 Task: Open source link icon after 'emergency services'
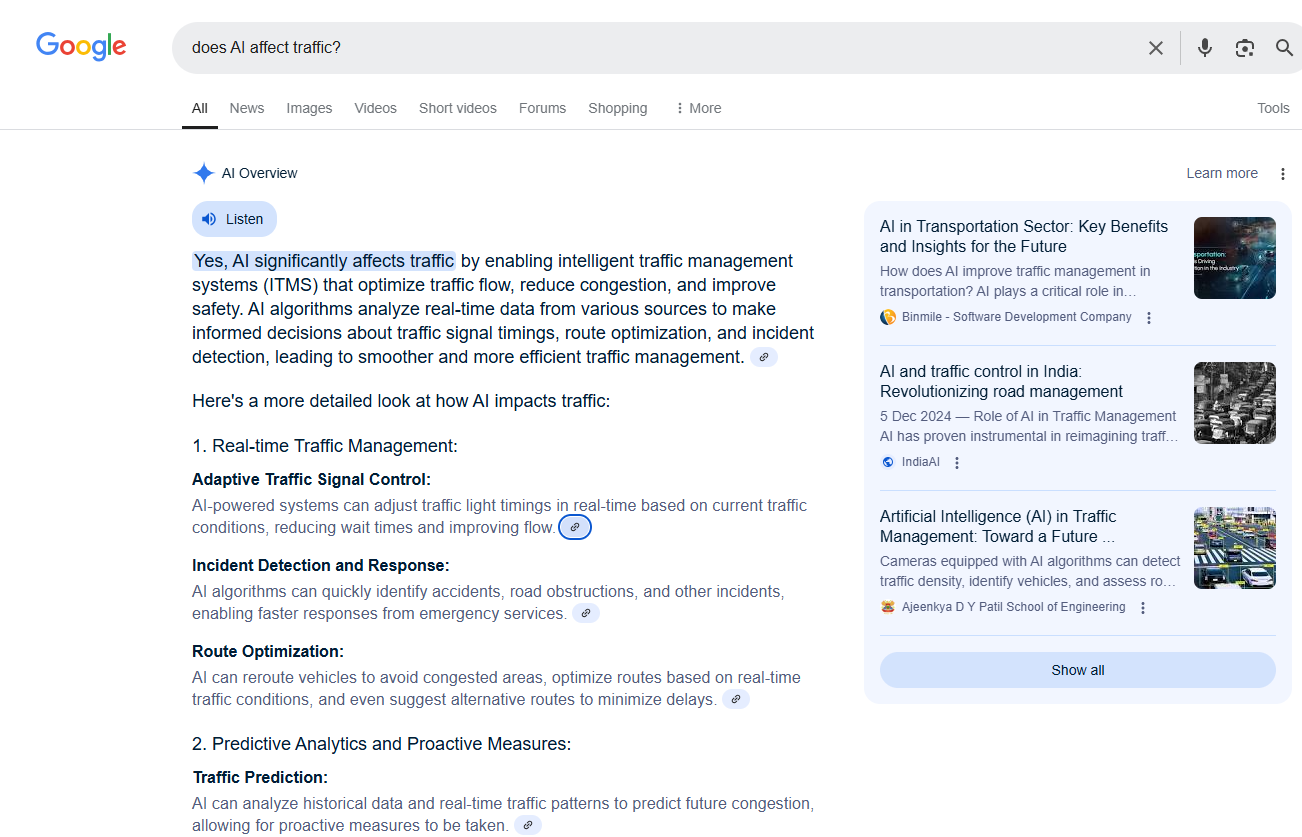586,613
